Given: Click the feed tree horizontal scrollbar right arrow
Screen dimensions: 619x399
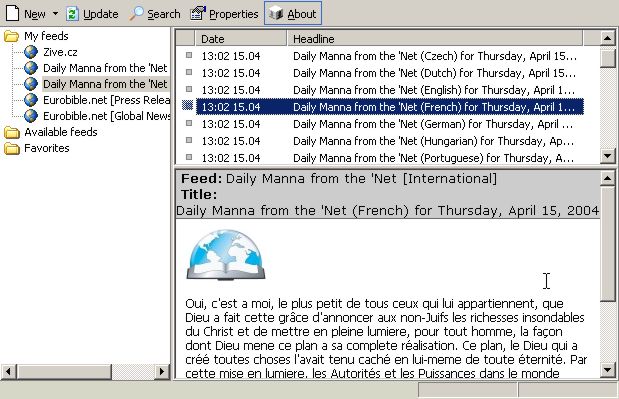Looking at the screenshot, I should [x=161, y=371].
